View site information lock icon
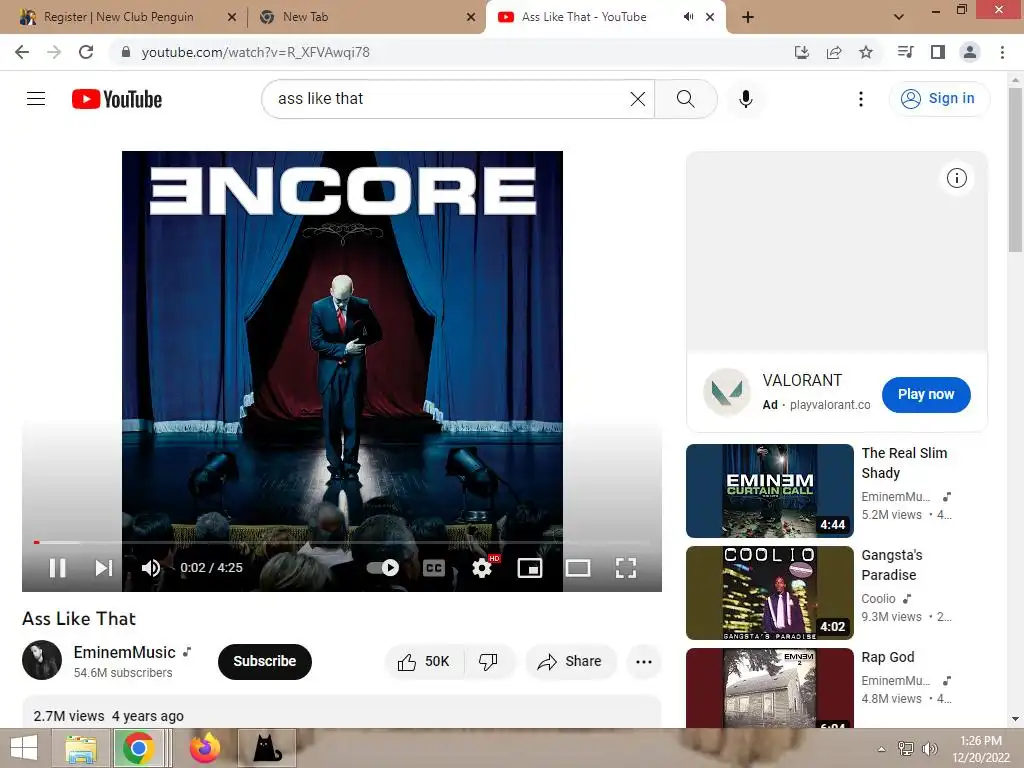The width and height of the screenshot is (1024, 768). click(x=126, y=52)
